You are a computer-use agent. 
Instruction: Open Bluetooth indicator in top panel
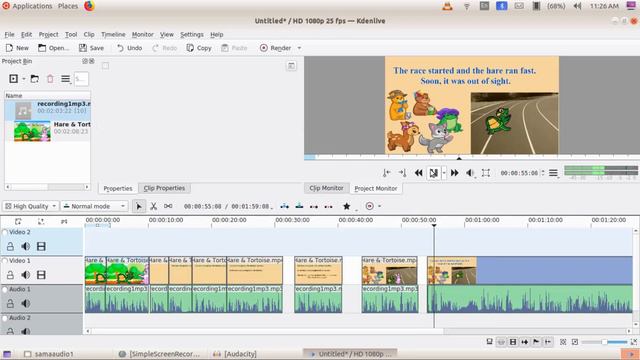coord(502,6)
